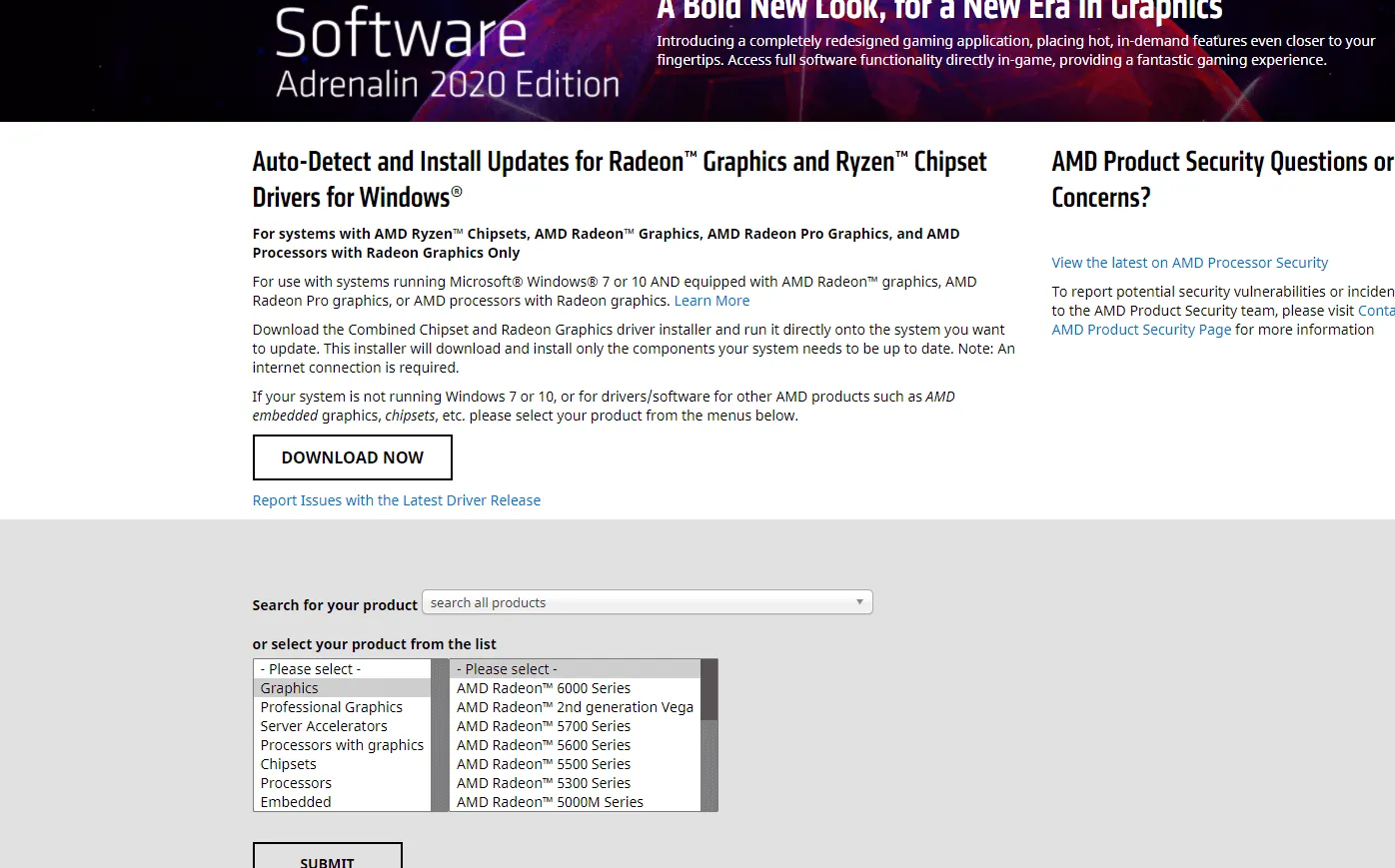
Task: Click the series list scrollbar thumb
Action: pyautogui.click(x=709, y=689)
